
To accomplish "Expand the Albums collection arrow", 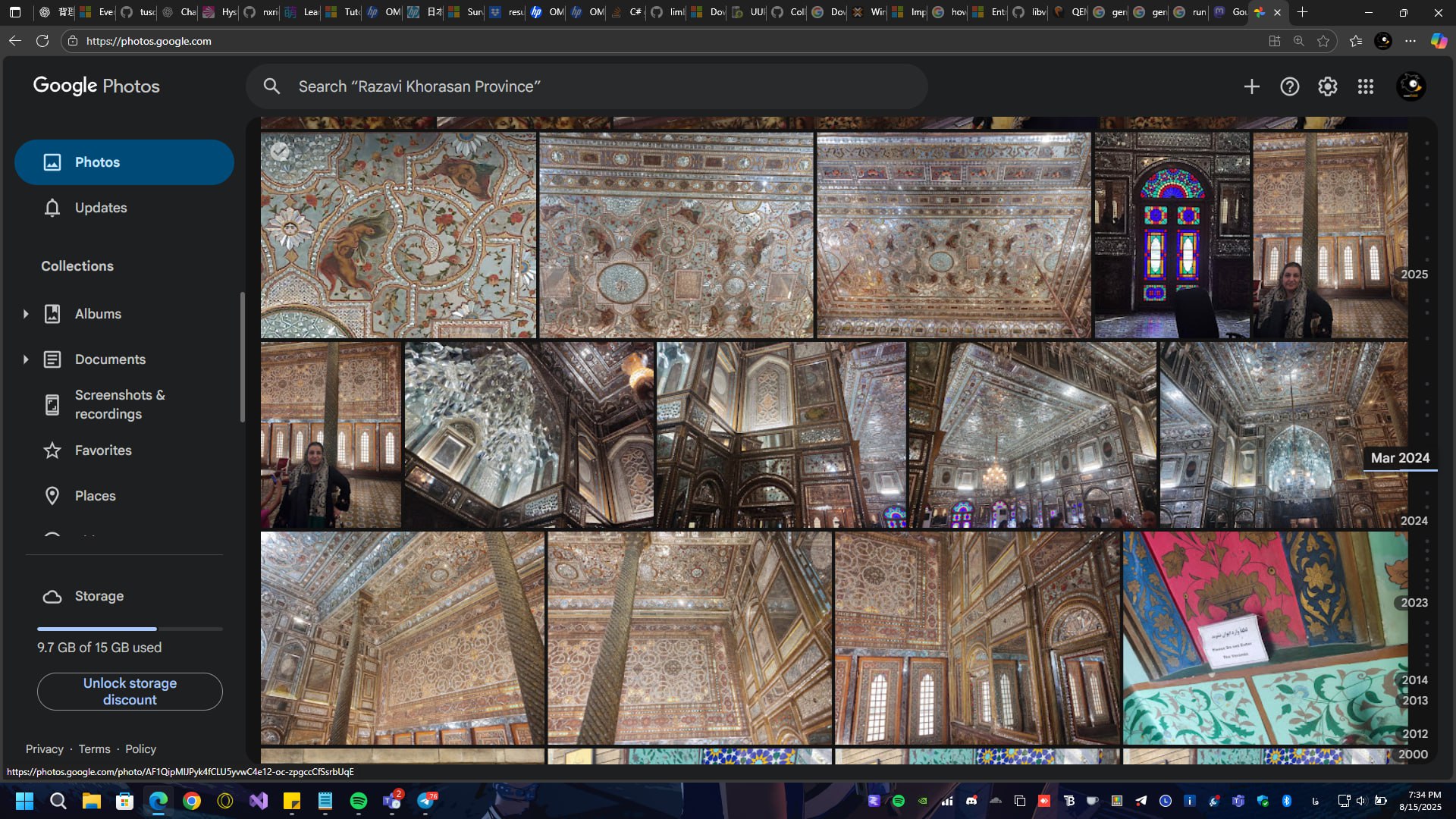I will 26,314.
